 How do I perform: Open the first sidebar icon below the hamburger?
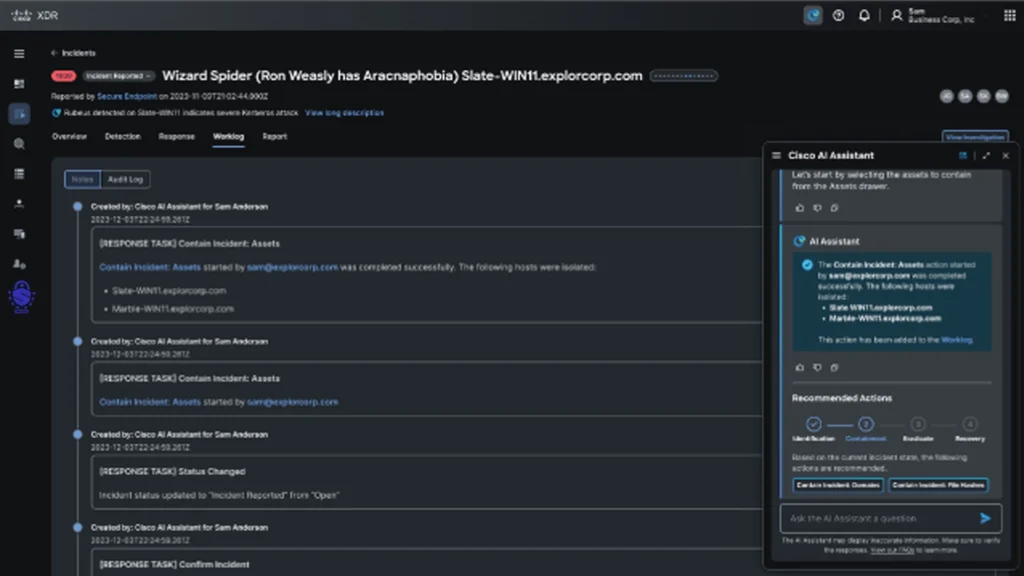19,84
